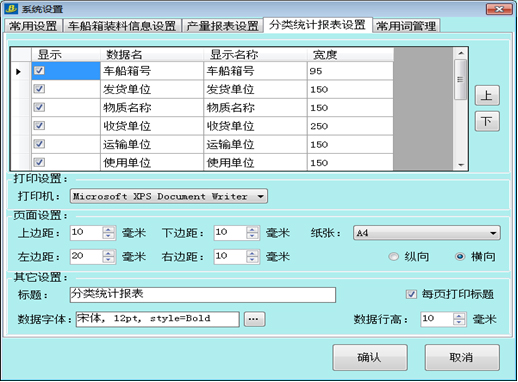Screen dimensions: 518x382
Task: Click the 下边距 value field
Action: [x=230, y=233]
